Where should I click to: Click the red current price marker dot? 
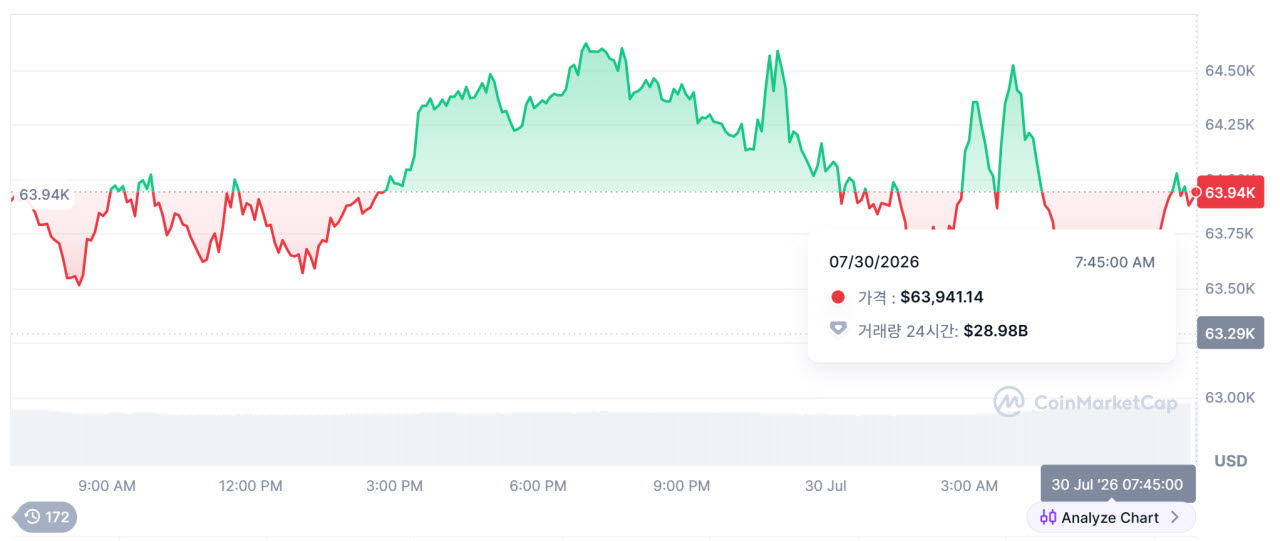coord(1195,192)
